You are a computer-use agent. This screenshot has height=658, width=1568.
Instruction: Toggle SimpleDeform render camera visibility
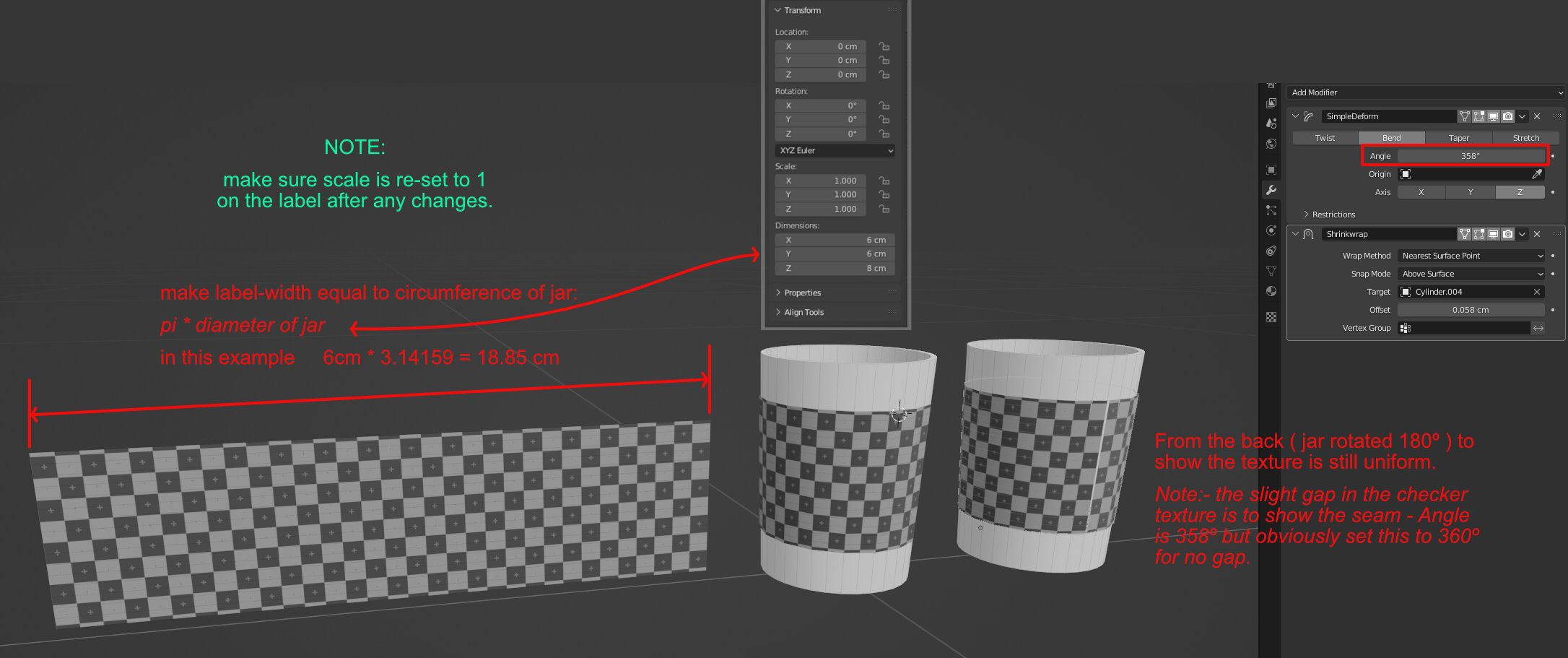pyautogui.click(x=1508, y=116)
